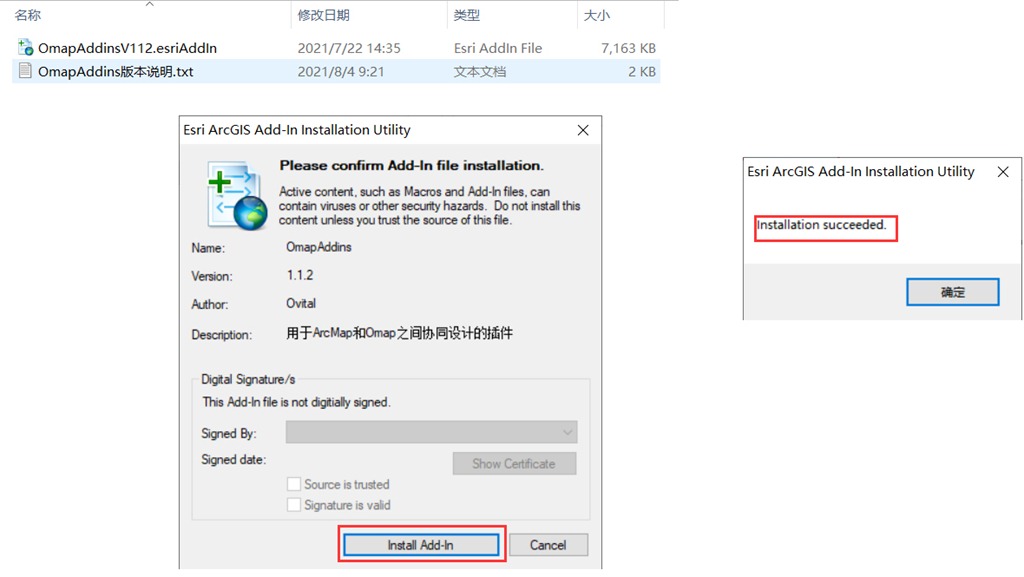Click the Show Certificate button
The width and height of the screenshot is (1024, 577).
(x=513, y=464)
